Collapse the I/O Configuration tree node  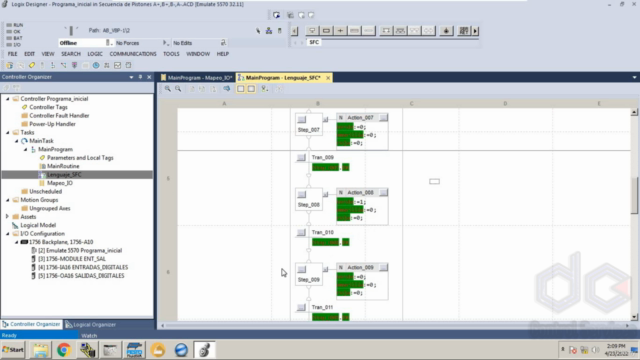7,234
